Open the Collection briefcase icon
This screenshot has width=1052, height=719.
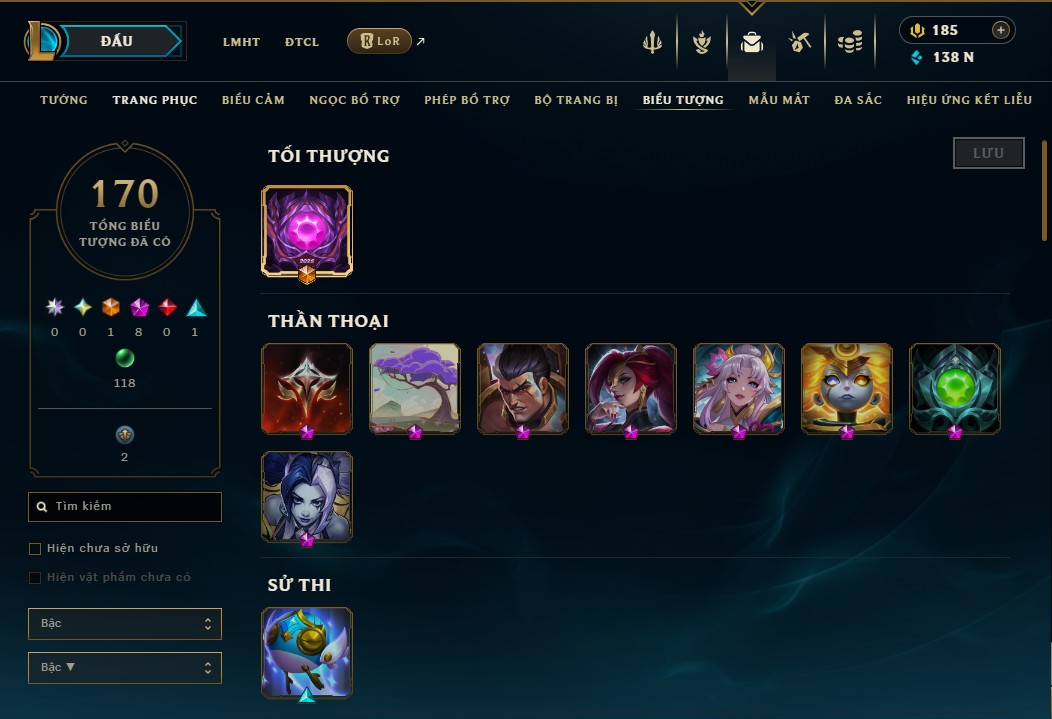(751, 42)
